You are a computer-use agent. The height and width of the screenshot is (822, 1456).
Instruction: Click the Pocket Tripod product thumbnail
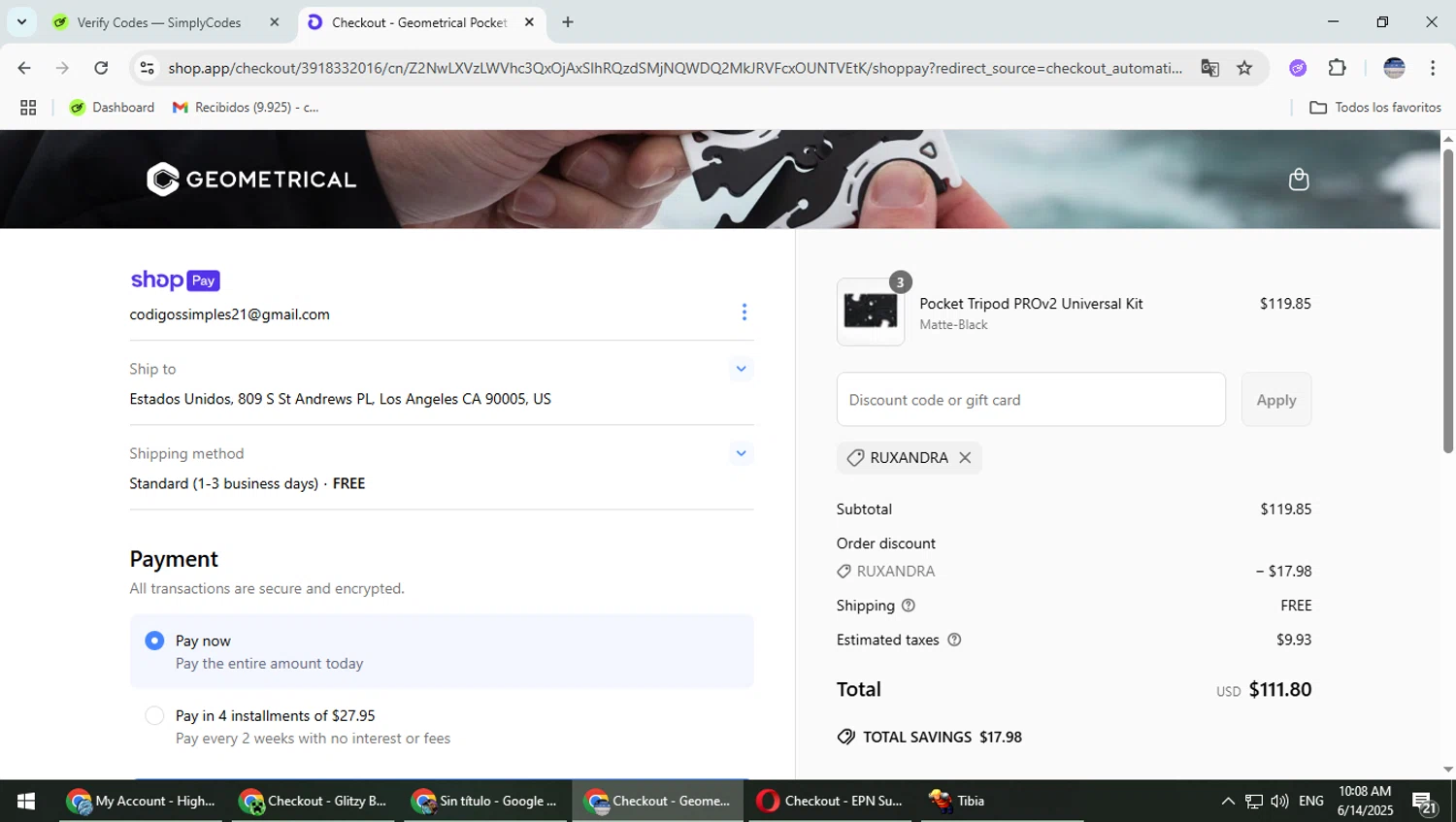pos(871,312)
